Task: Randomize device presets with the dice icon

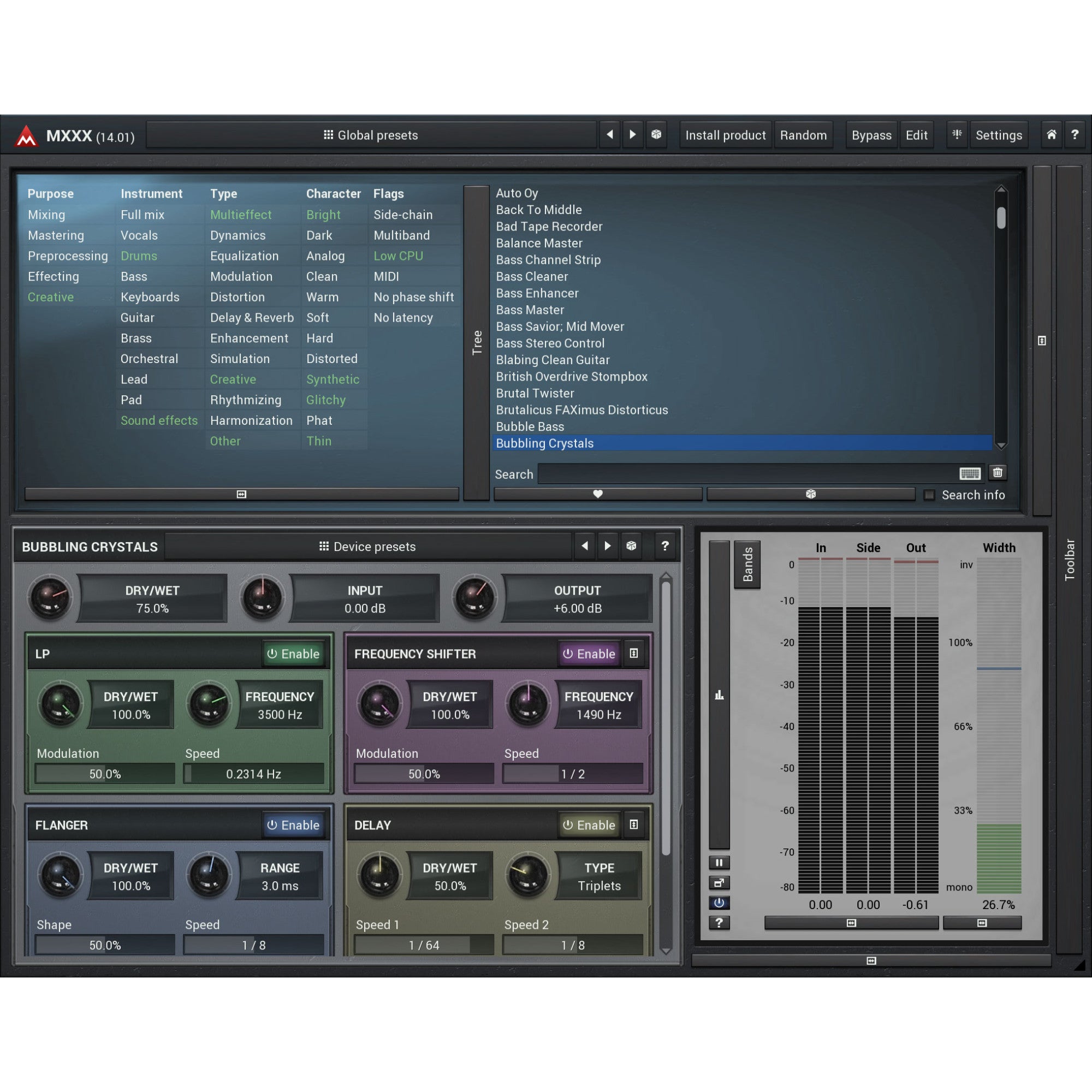Action: tap(631, 546)
